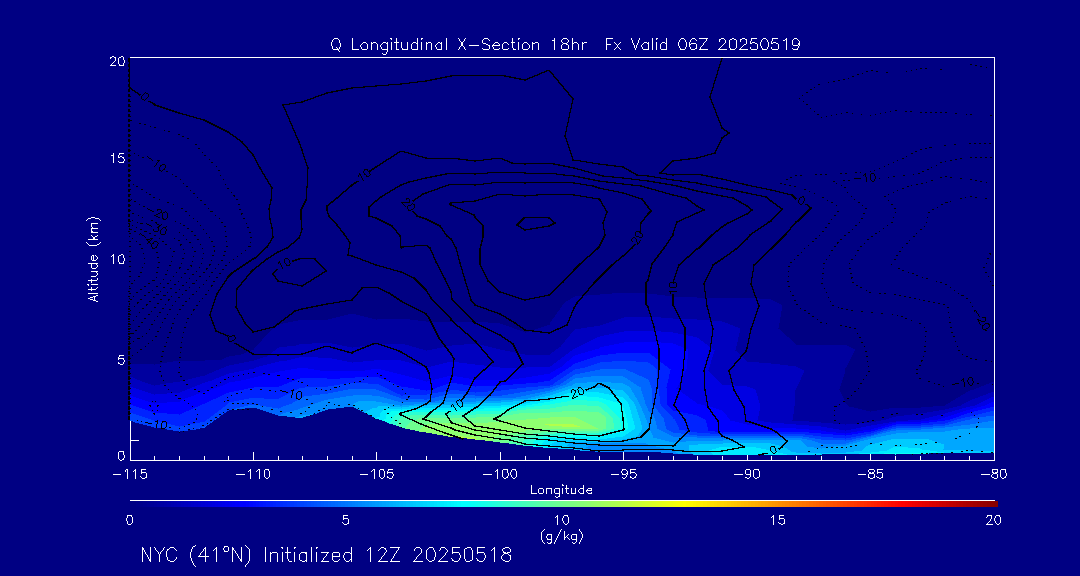Click the 5 label under the colorbar

[346, 520]
